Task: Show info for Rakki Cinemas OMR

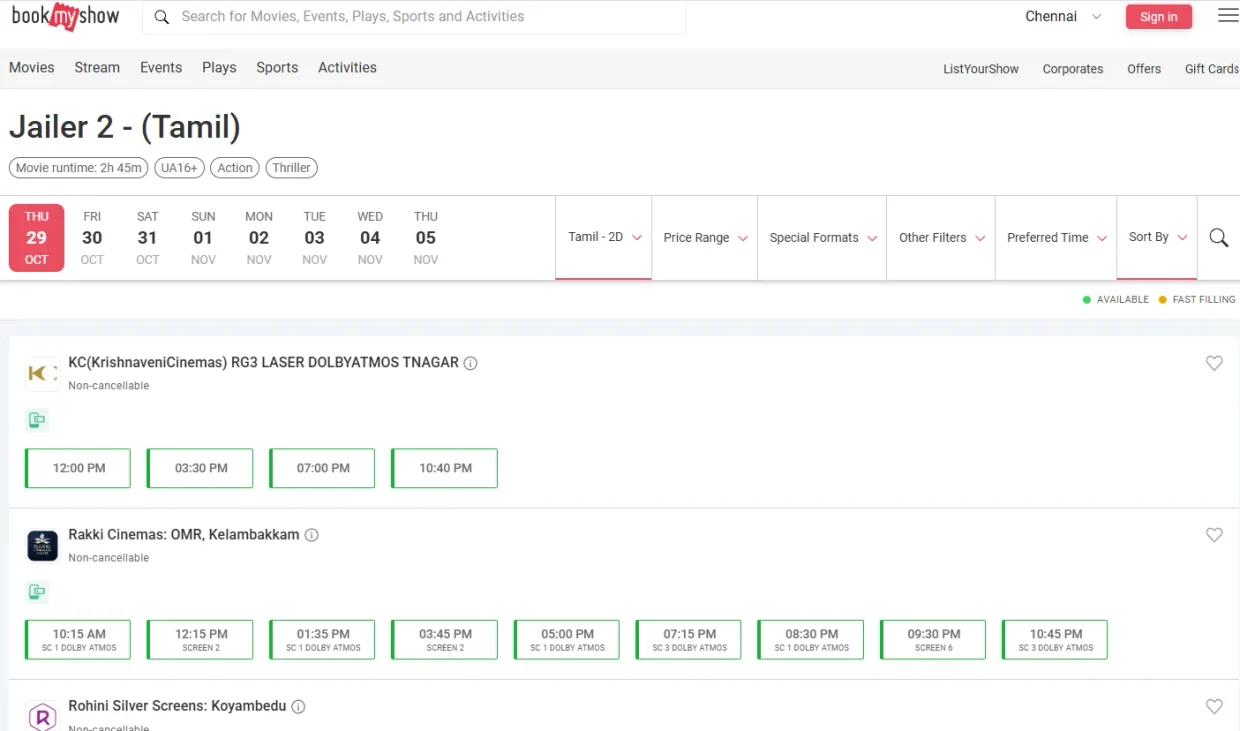Action: pyautogui.click(x=311, y=535)
